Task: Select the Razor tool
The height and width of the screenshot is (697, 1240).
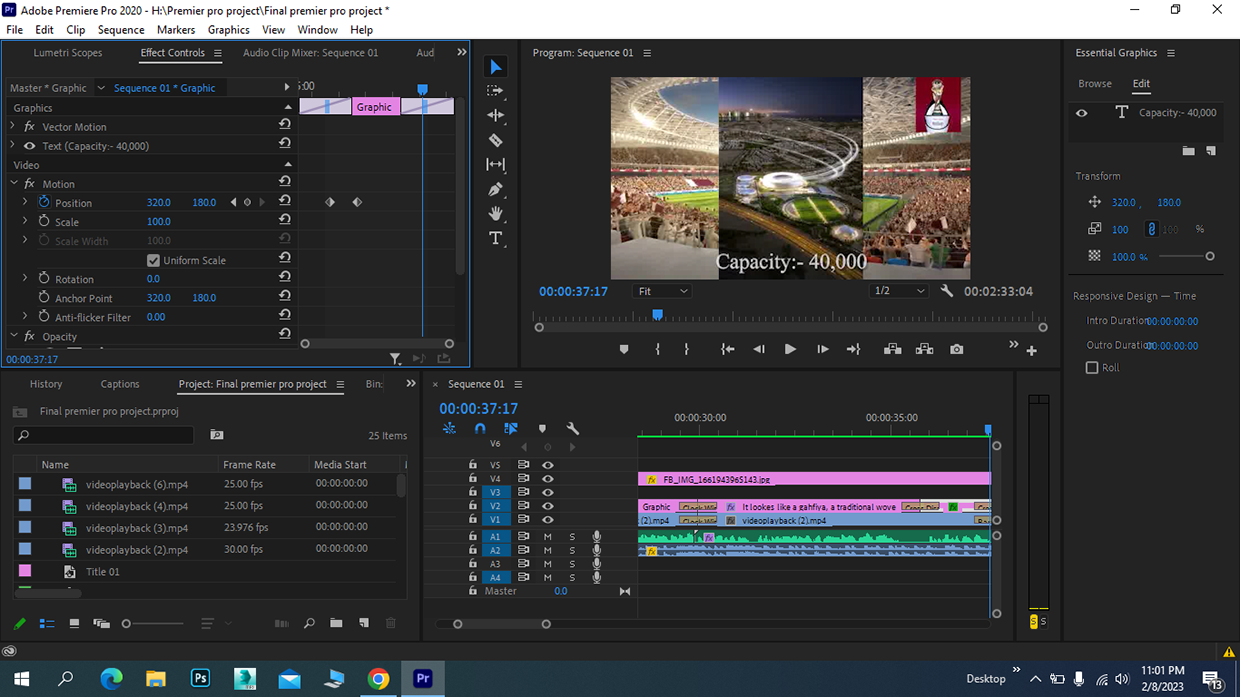Action: pyautogui.click(x=496, y=140)
